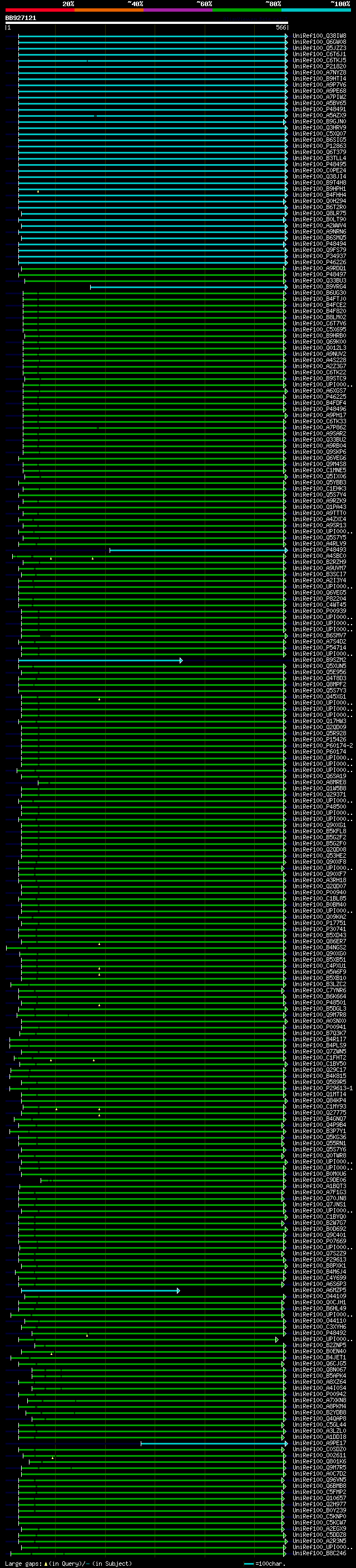Select the UniRef100_B4FHH4 entry
The width and height of the screenshot is (356, 1568).
[x=319, y=195]
